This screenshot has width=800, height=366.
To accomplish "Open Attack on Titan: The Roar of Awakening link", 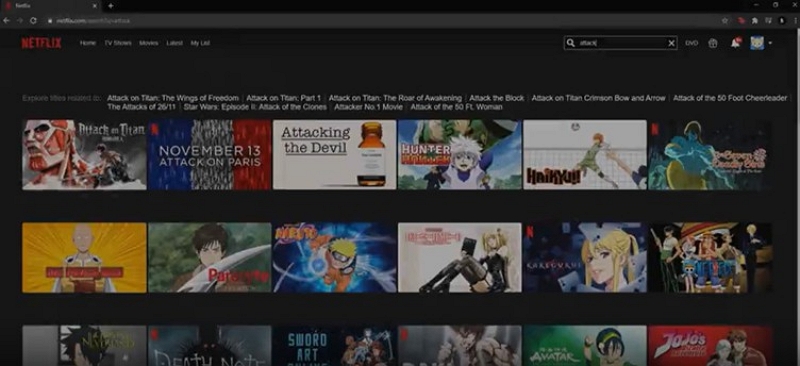I will (x=395, y=98).
